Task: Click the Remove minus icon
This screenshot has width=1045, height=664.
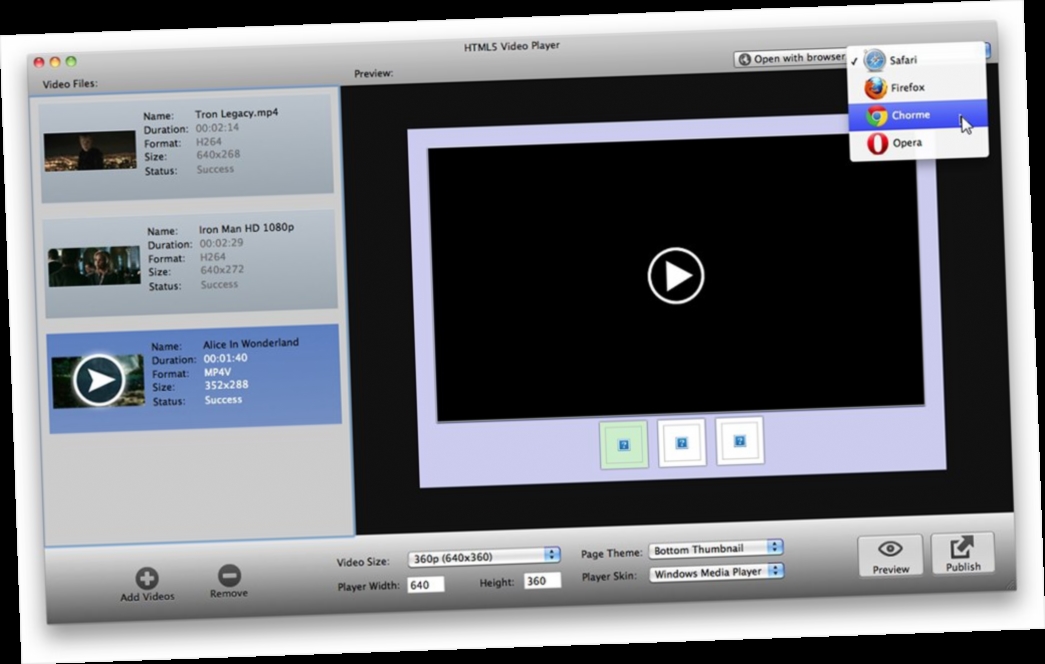Action: point(229,577)
